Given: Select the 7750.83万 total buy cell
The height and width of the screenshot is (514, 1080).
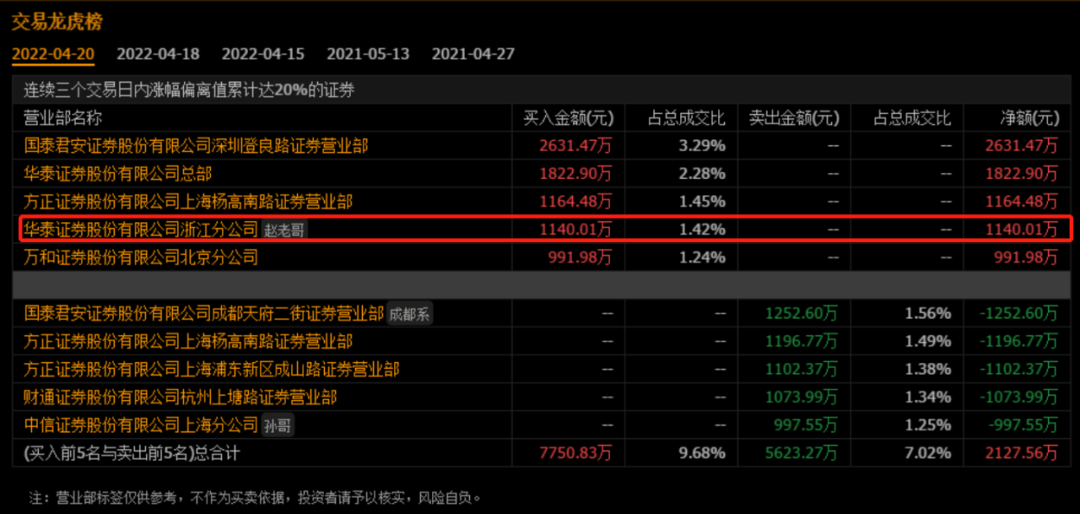Looking at the screenshot, I should [x=576, y=453].
